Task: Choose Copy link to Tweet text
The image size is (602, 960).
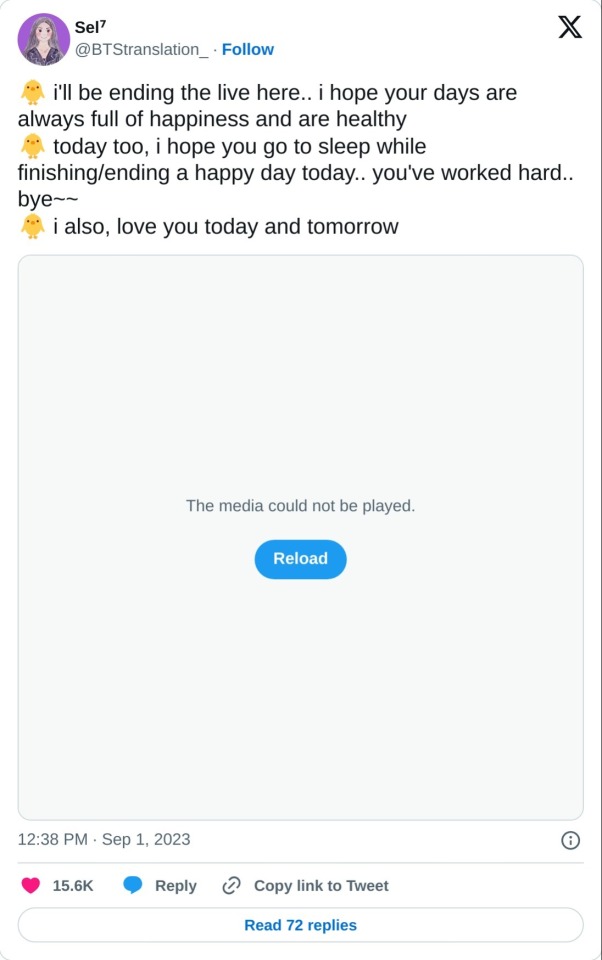Action: pyautogui.click(x=321, y=885)
